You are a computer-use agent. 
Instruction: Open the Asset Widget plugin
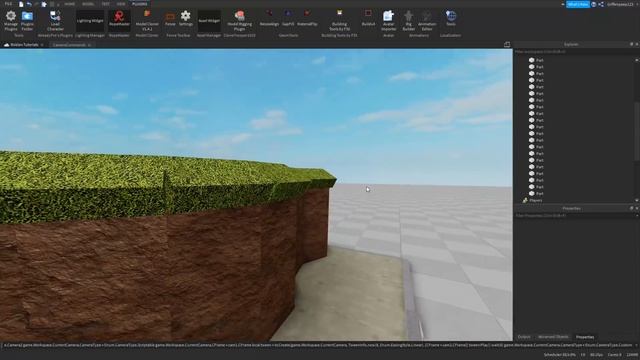tap(209, 20)
